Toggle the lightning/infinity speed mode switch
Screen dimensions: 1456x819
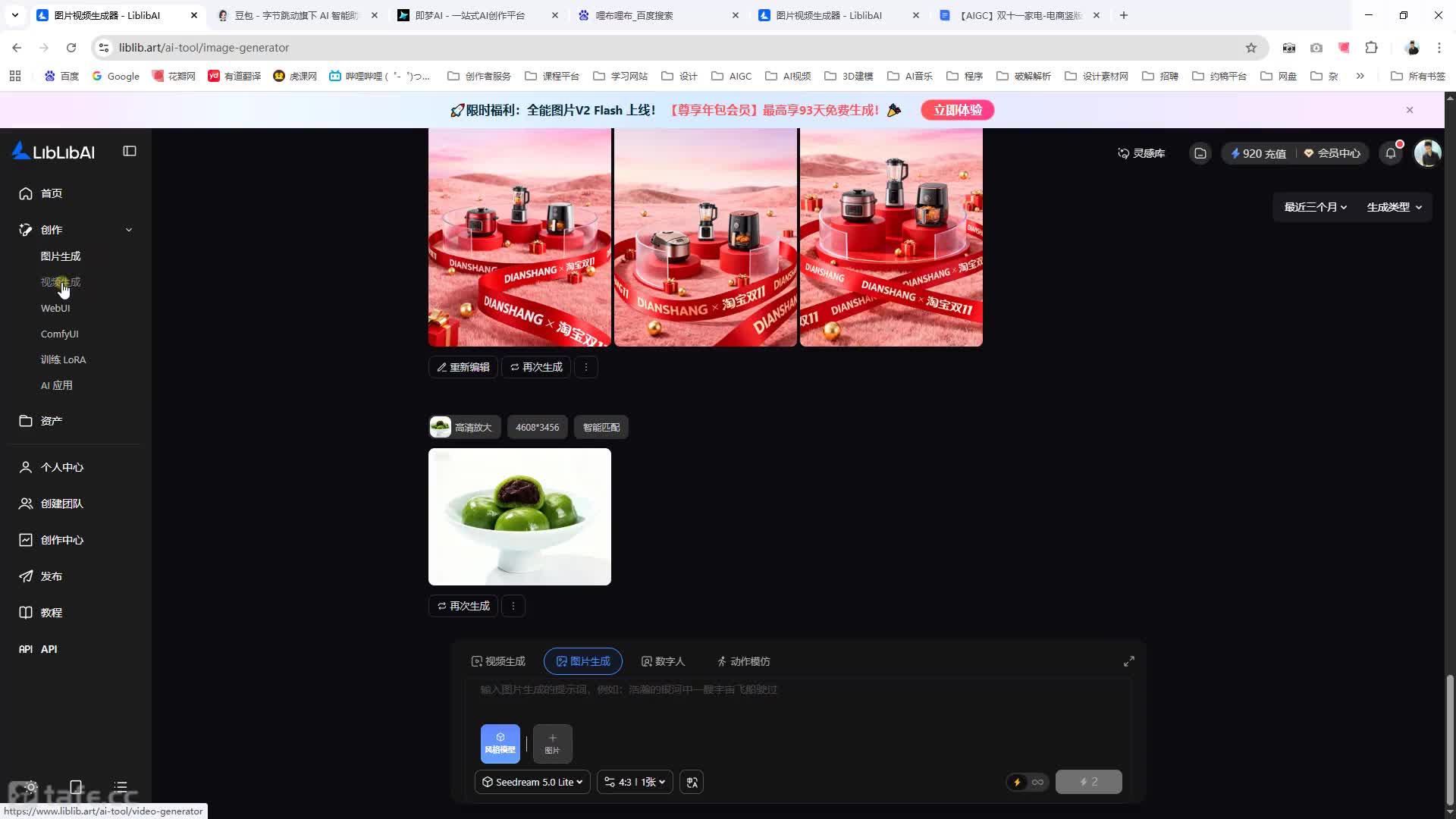coord(1028,782)
